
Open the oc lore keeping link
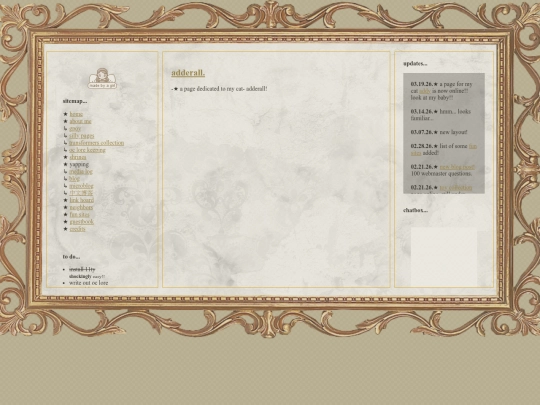click(87, 150)
